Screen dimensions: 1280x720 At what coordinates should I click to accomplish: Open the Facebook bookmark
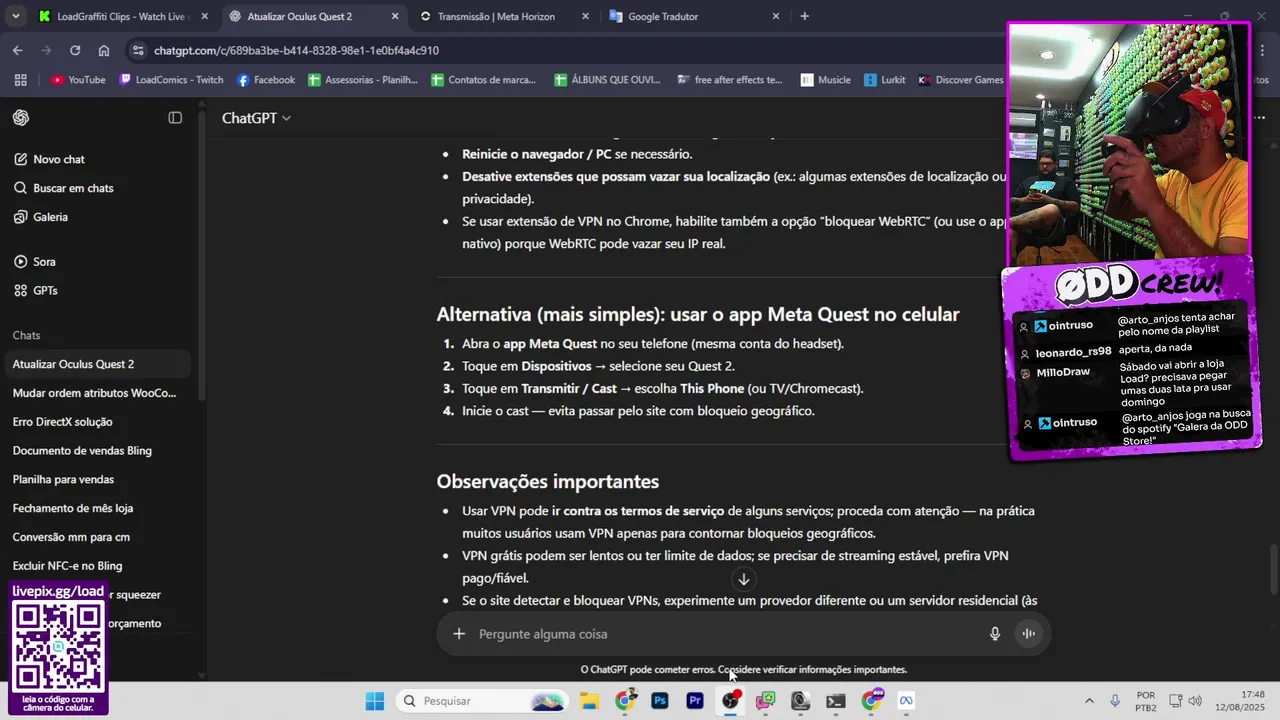(266, 80)
